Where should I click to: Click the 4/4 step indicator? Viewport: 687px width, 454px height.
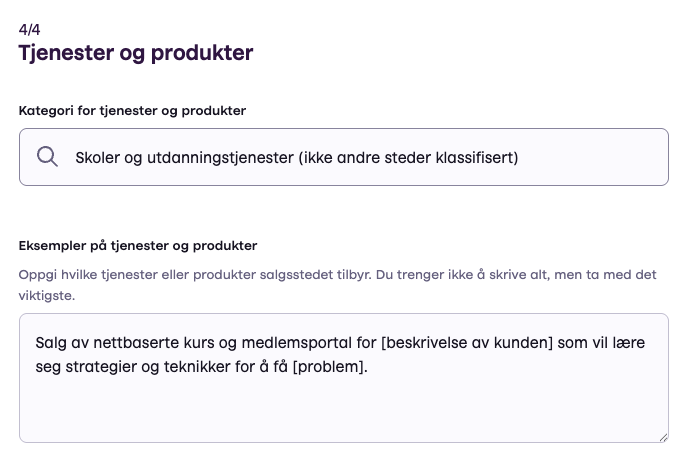(30, 30)
